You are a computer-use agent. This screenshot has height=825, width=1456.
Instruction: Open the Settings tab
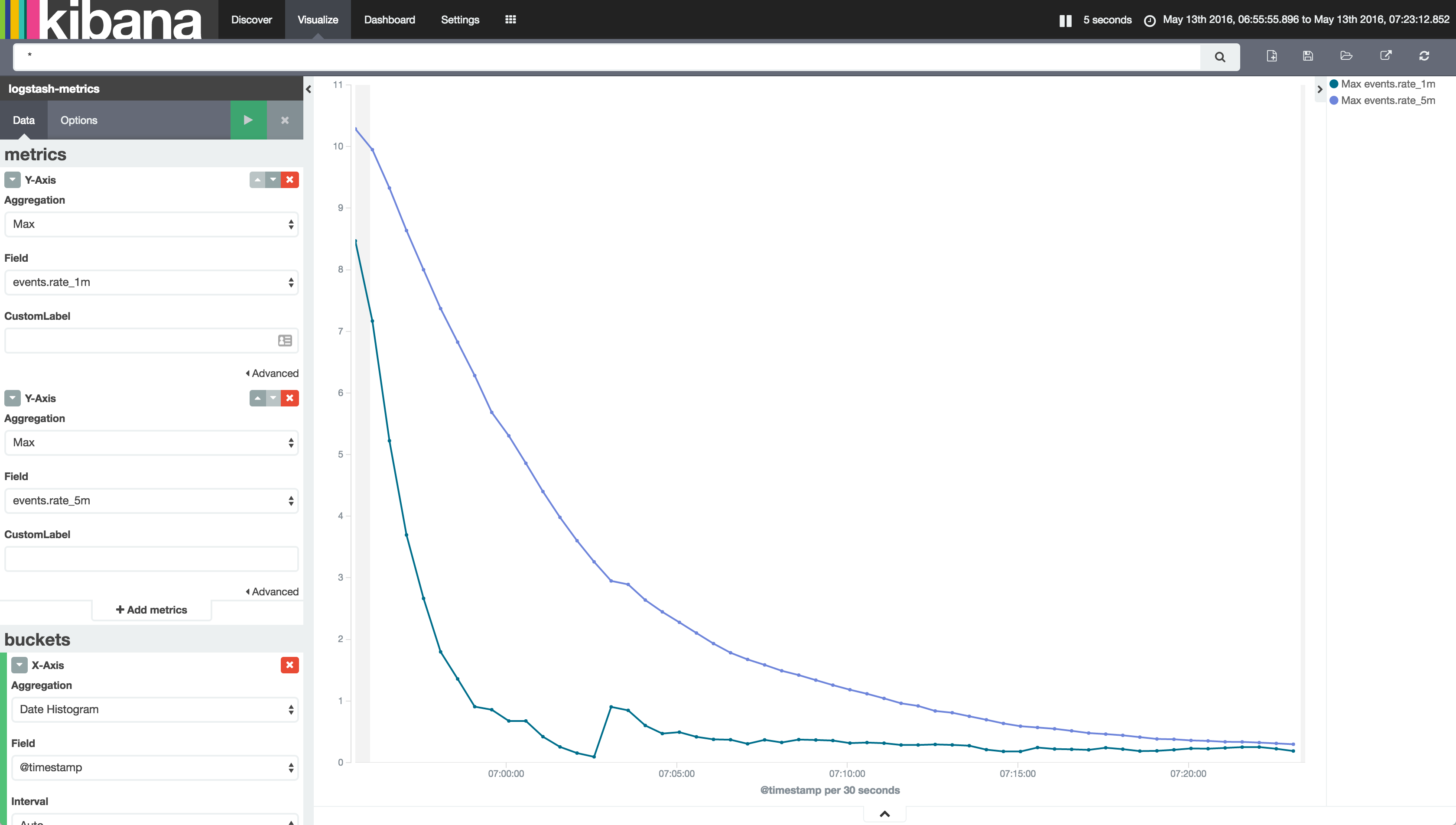[x=460, y=19]
